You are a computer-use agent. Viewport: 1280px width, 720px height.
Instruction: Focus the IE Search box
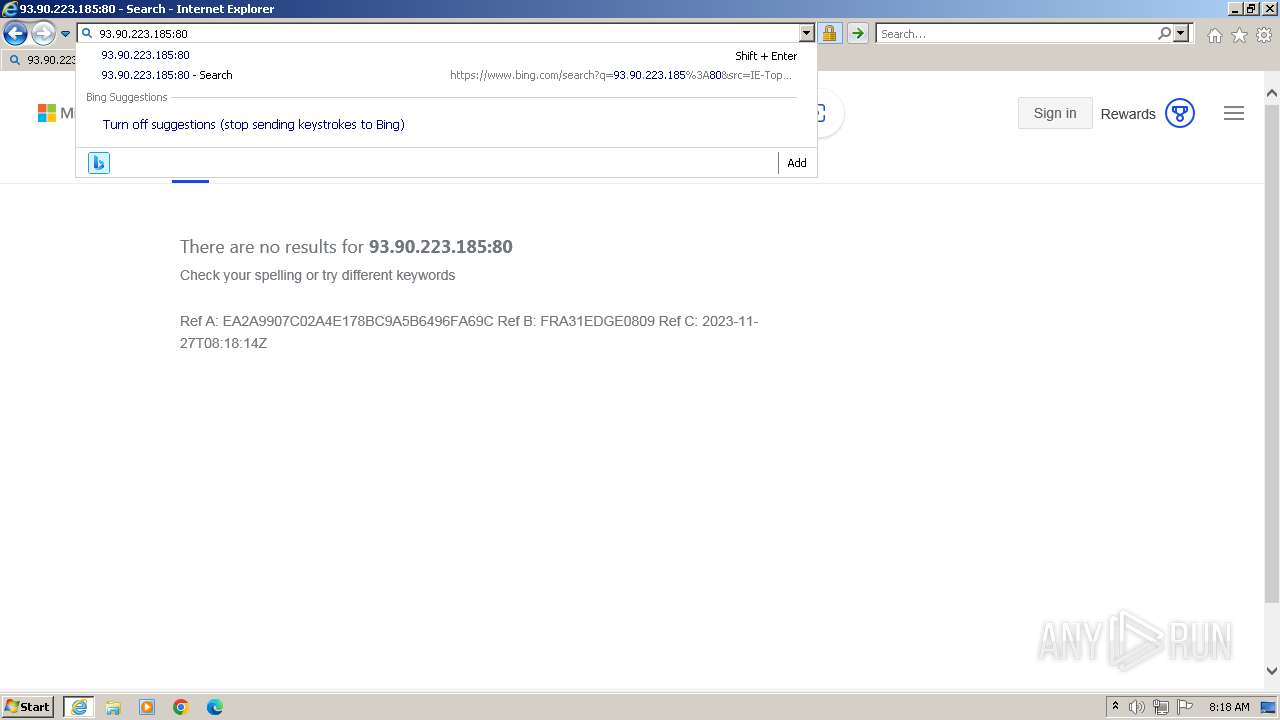coord(1016,33)
